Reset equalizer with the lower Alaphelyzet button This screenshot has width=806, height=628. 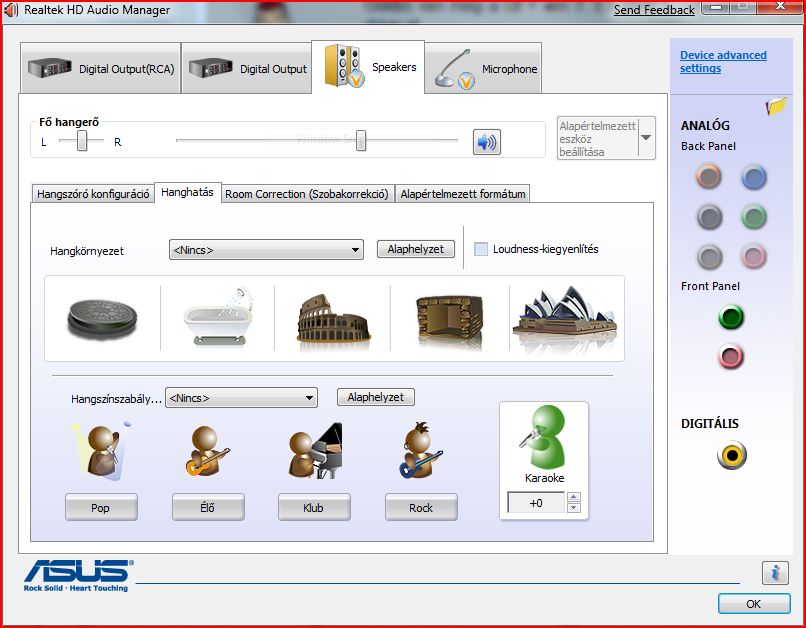pos(376,397)
